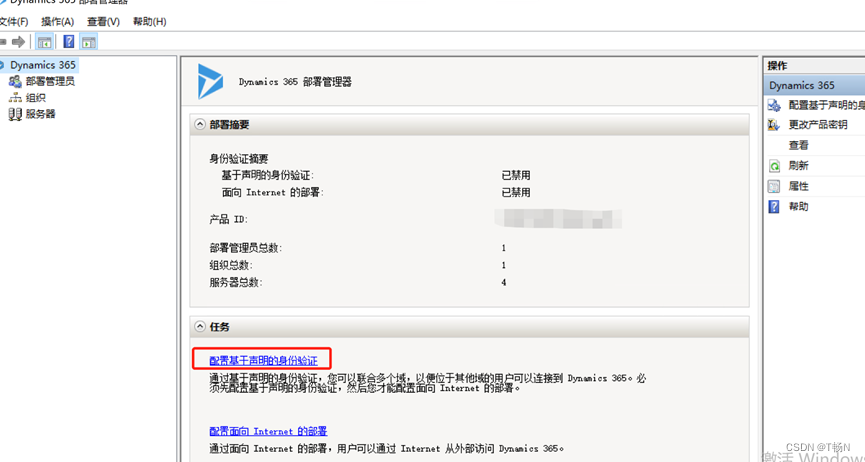Click the 部署管理员总数 label
This screenshot has height=462, width=865.
pos(246,248)
